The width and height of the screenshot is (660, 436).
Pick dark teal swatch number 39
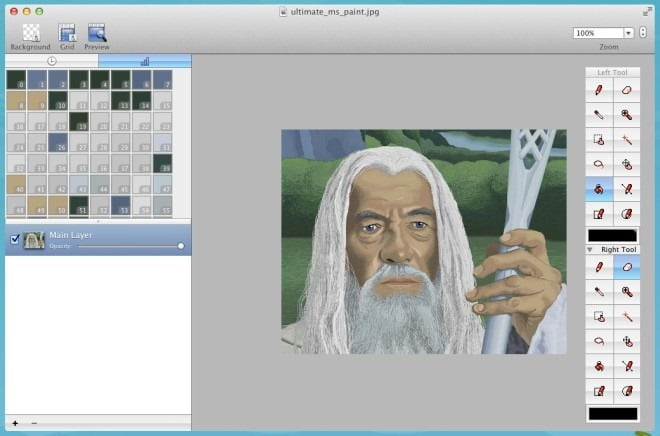162,164
